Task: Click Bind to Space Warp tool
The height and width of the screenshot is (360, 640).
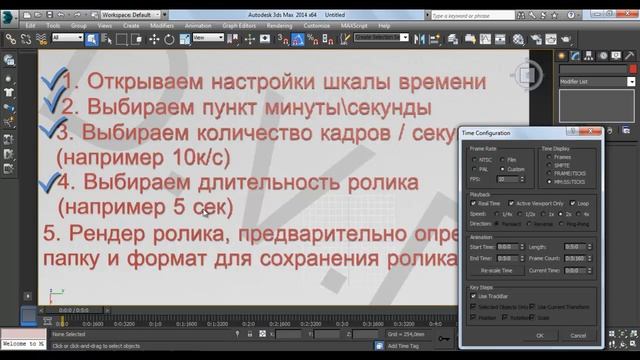Action: point(41,39)
